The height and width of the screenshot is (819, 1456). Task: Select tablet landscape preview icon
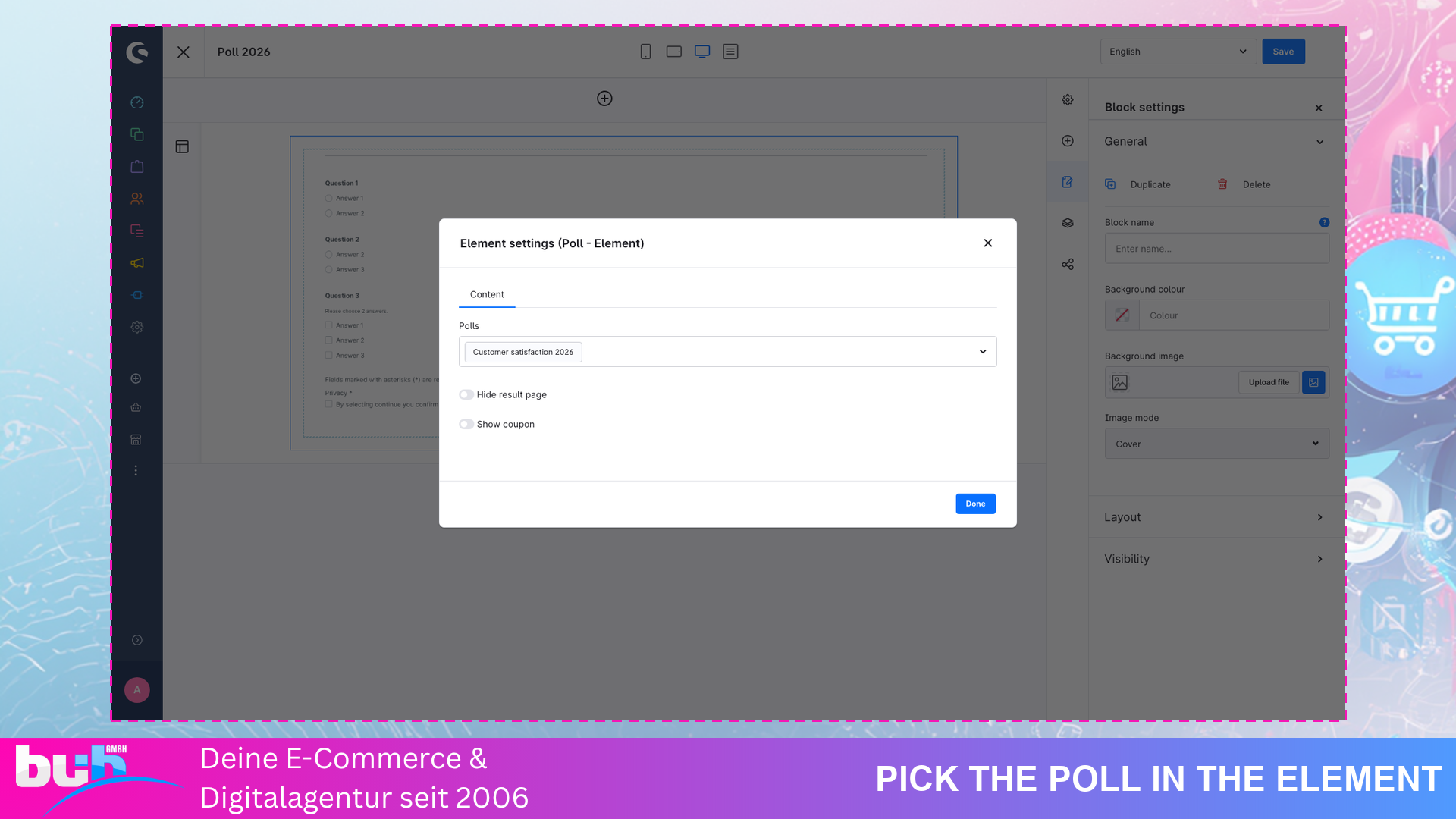point(673,52)
